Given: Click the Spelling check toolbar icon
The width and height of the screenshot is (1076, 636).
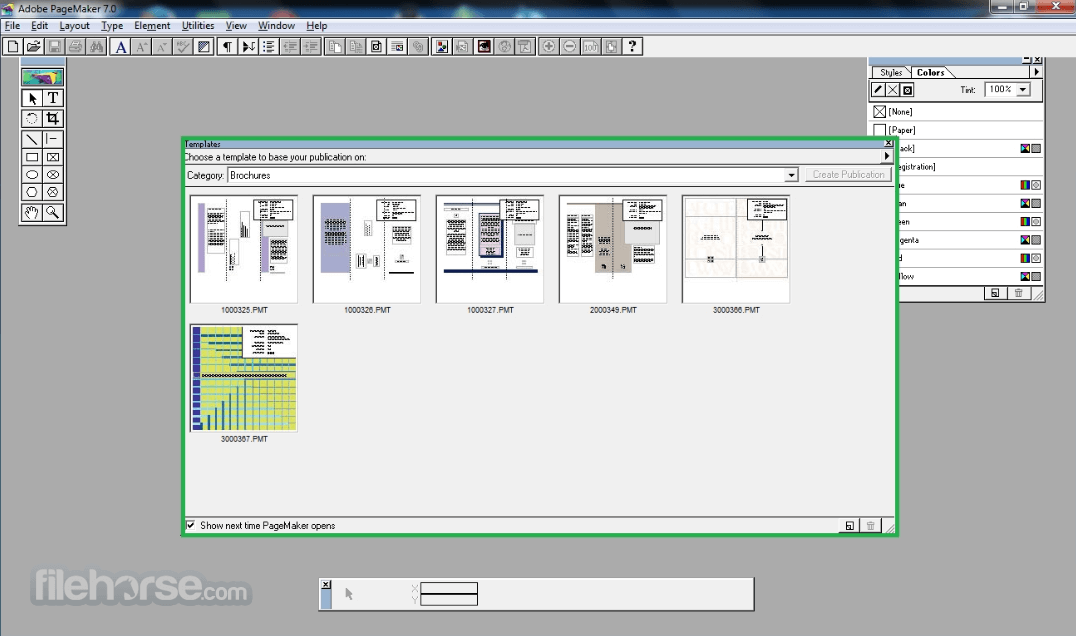Looking at the screenshot, I should (x=183, y=47).
